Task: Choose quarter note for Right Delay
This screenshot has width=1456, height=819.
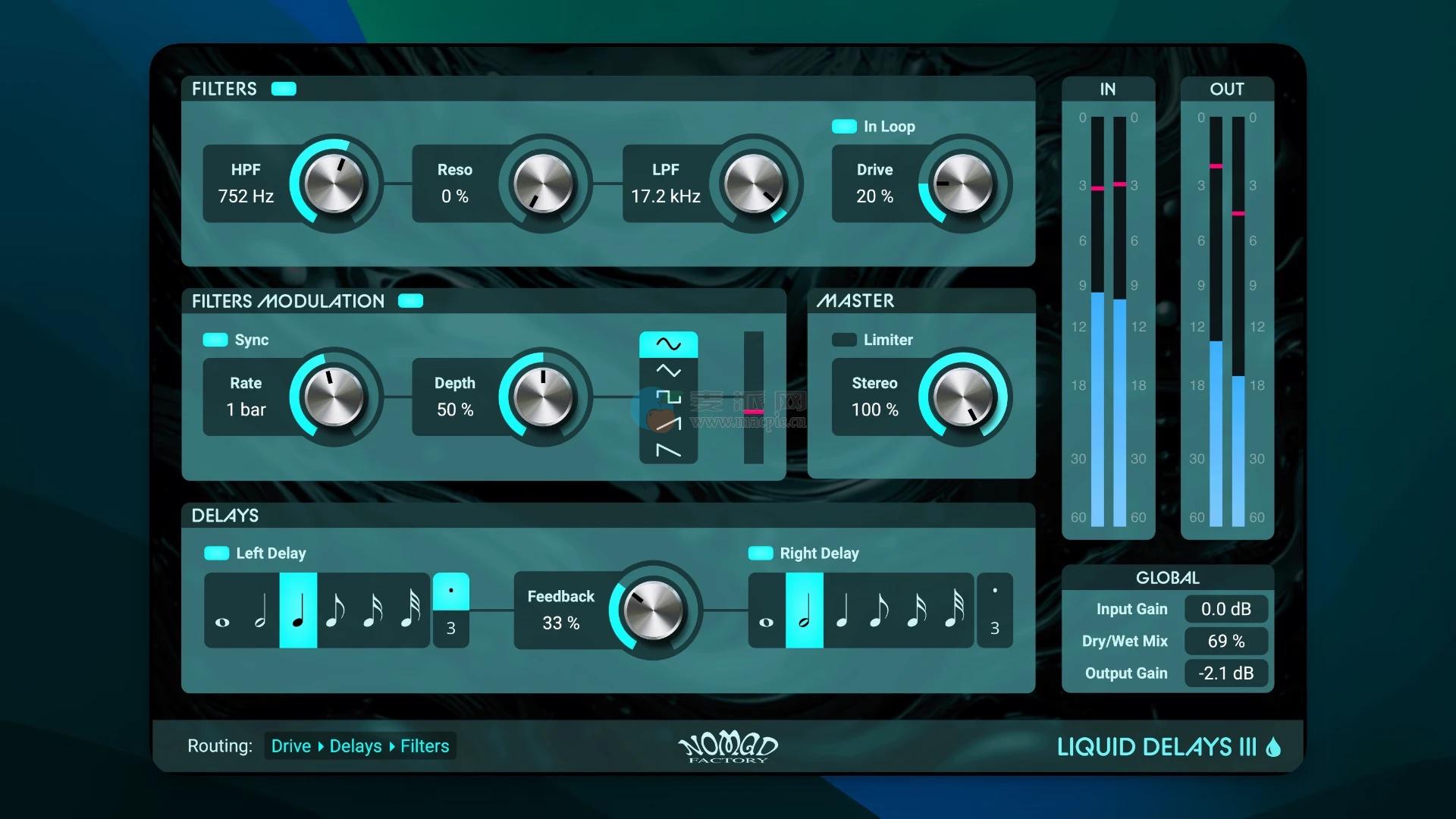Action: tap(842, 610)
